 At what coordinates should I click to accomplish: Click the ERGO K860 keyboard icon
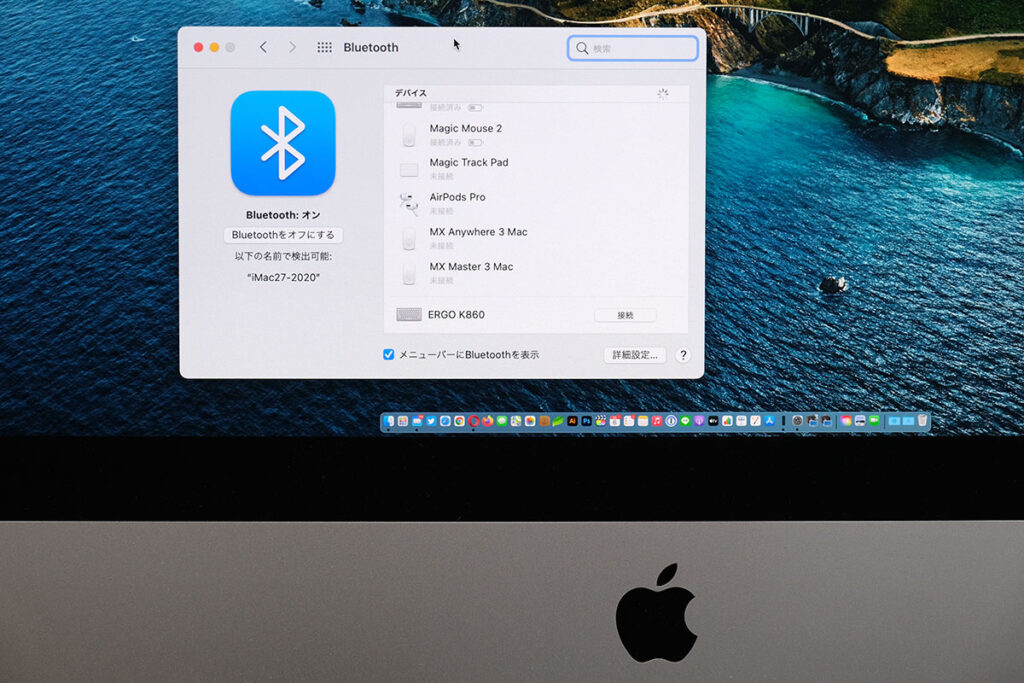[409, 315]
